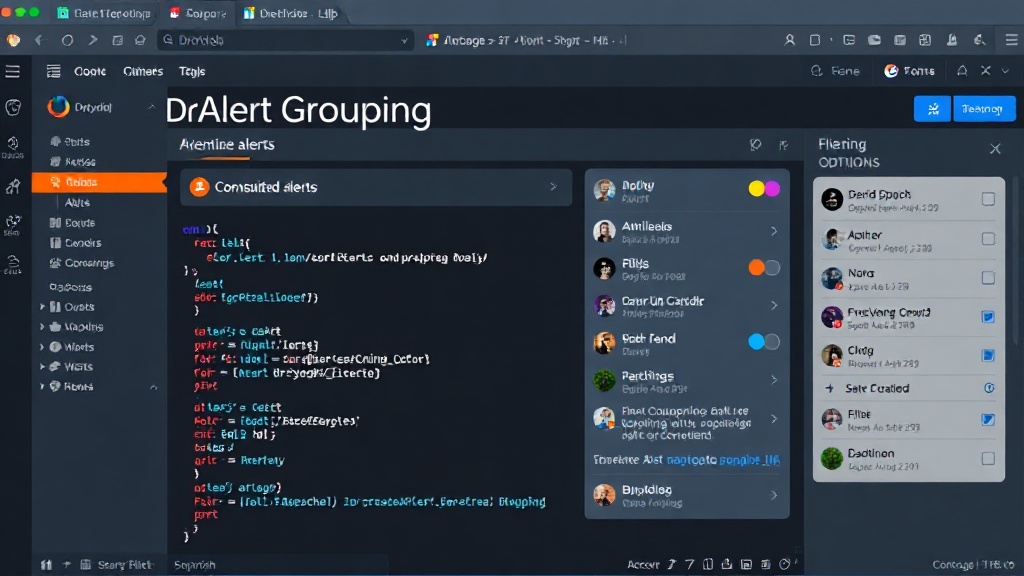1024x576 pixels.
Task: Click the top globe icon in left rail
Action: pyautogui.click(x=13, y=108)
